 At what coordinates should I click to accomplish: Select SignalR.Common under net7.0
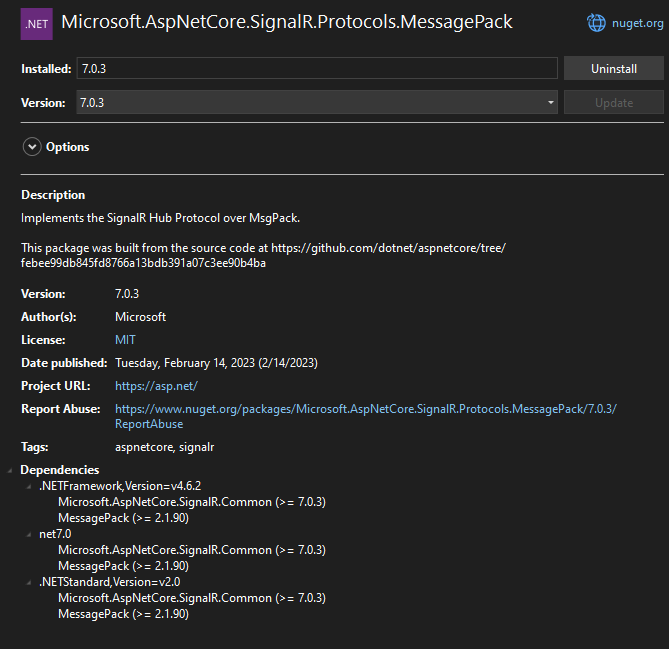pos(192,550)
